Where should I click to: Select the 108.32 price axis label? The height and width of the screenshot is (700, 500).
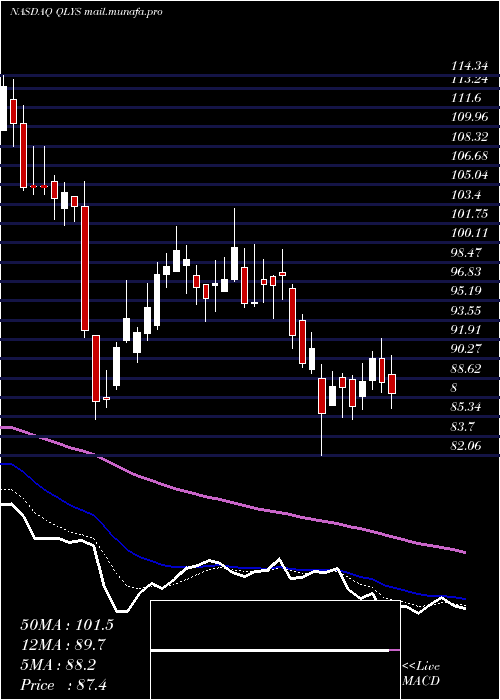click(469, 137)
